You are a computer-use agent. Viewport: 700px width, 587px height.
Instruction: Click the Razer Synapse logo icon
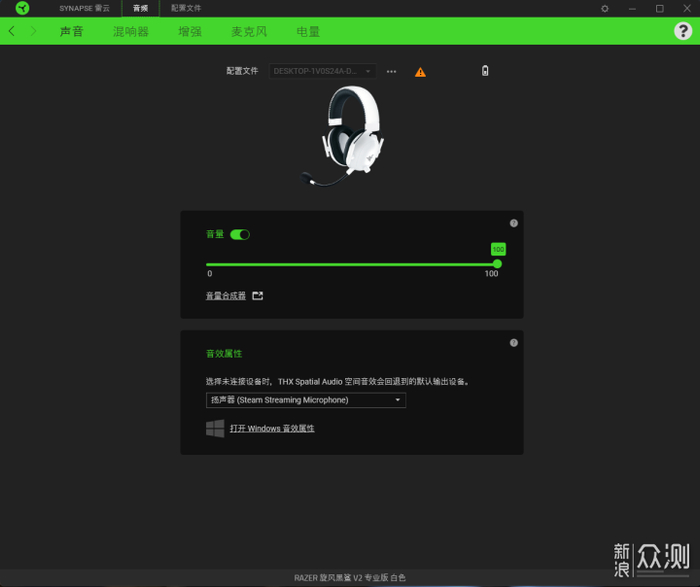tap(22, 8)
